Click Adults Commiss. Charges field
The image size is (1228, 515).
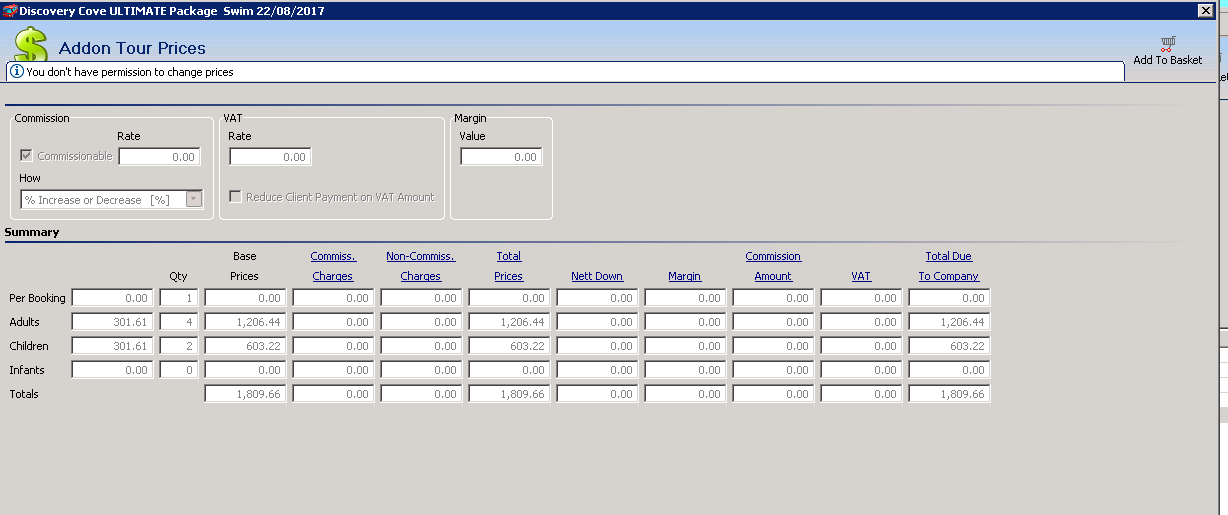point(333,322)
